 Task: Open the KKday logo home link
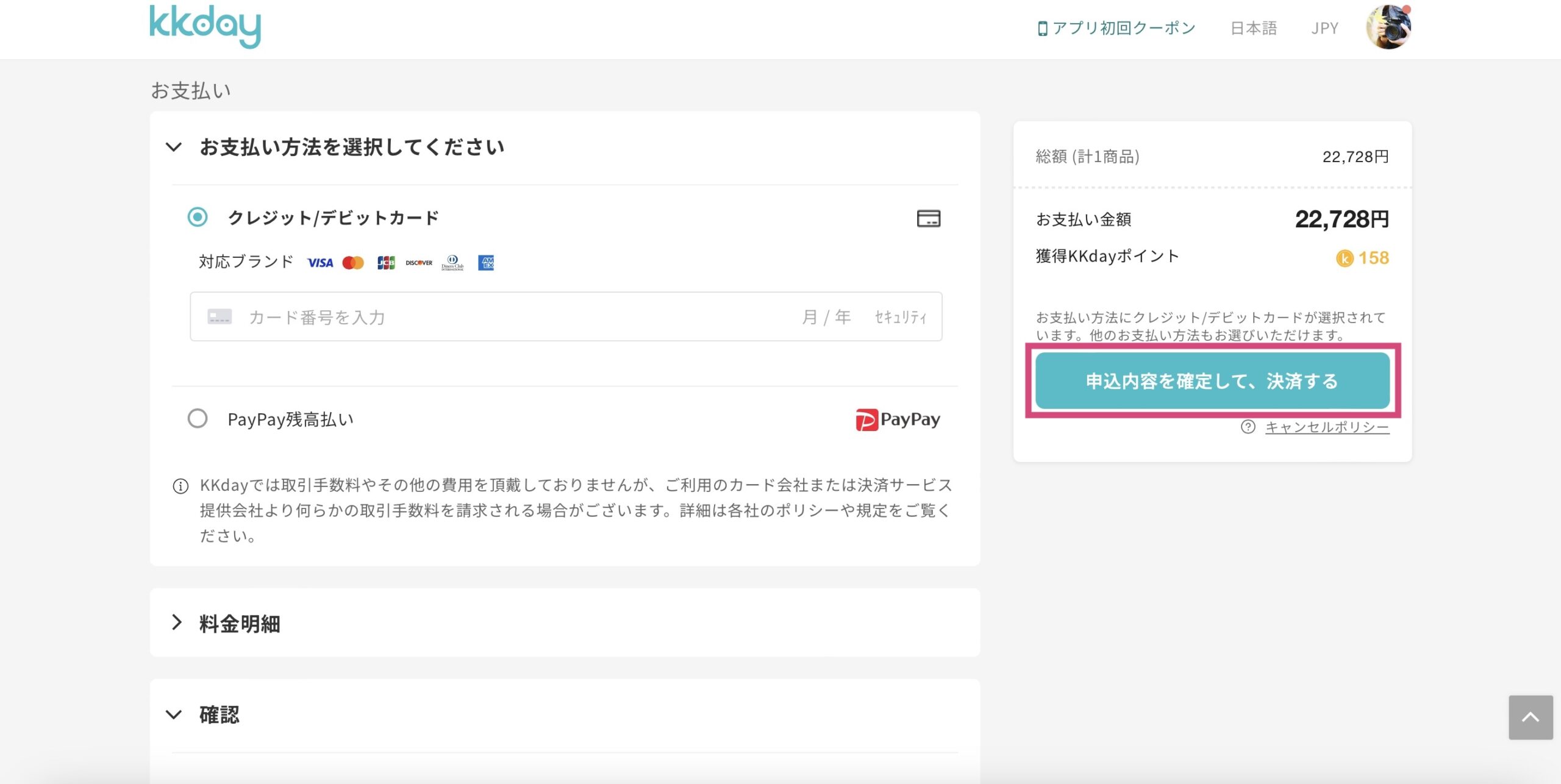click(x=205, y=26)
